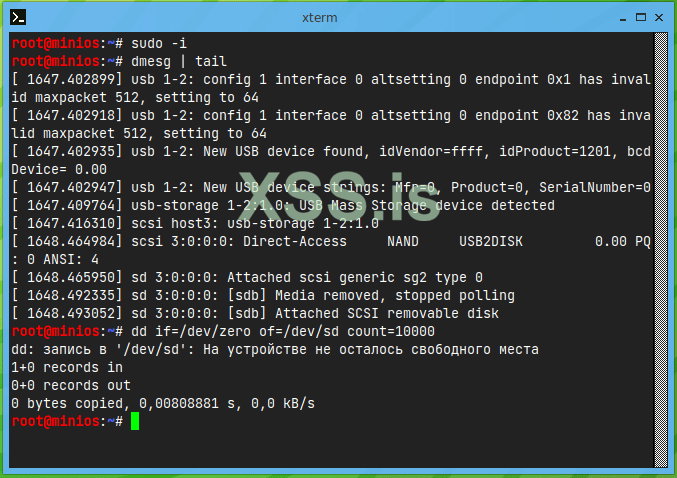This screenshot has width=677, height=478.
Task: Click the 'dd if=/dev/zero of=/dev/sd count=10000' command
Action: tap(283, 332)
